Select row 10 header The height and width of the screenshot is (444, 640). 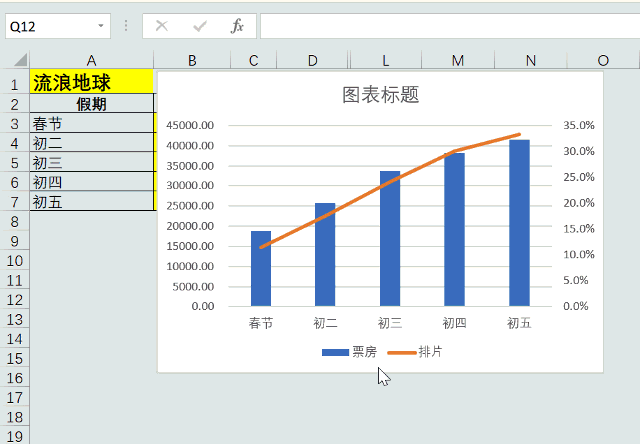click(15, 261)
